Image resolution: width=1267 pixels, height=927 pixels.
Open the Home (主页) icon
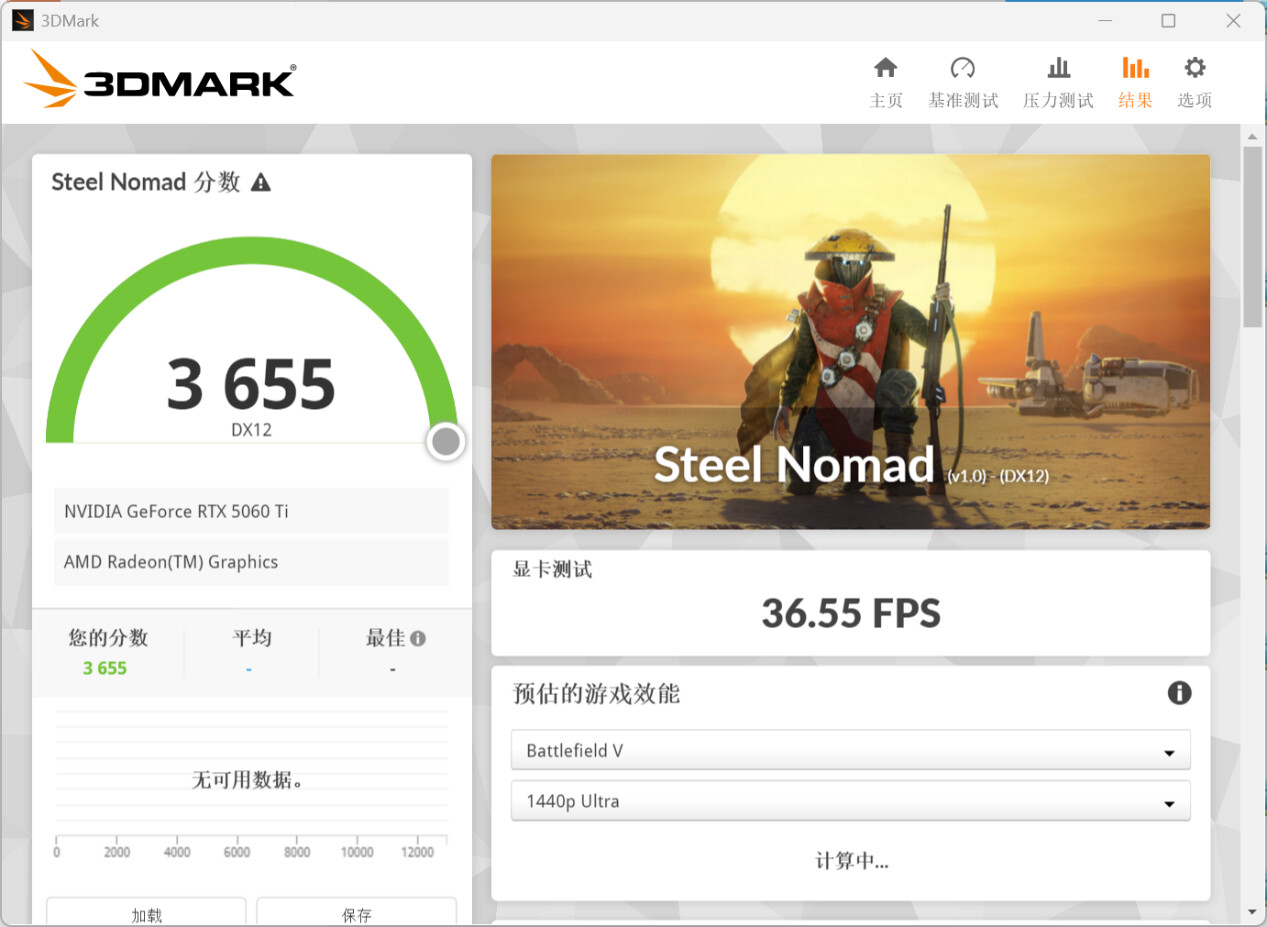coord(886,68)
